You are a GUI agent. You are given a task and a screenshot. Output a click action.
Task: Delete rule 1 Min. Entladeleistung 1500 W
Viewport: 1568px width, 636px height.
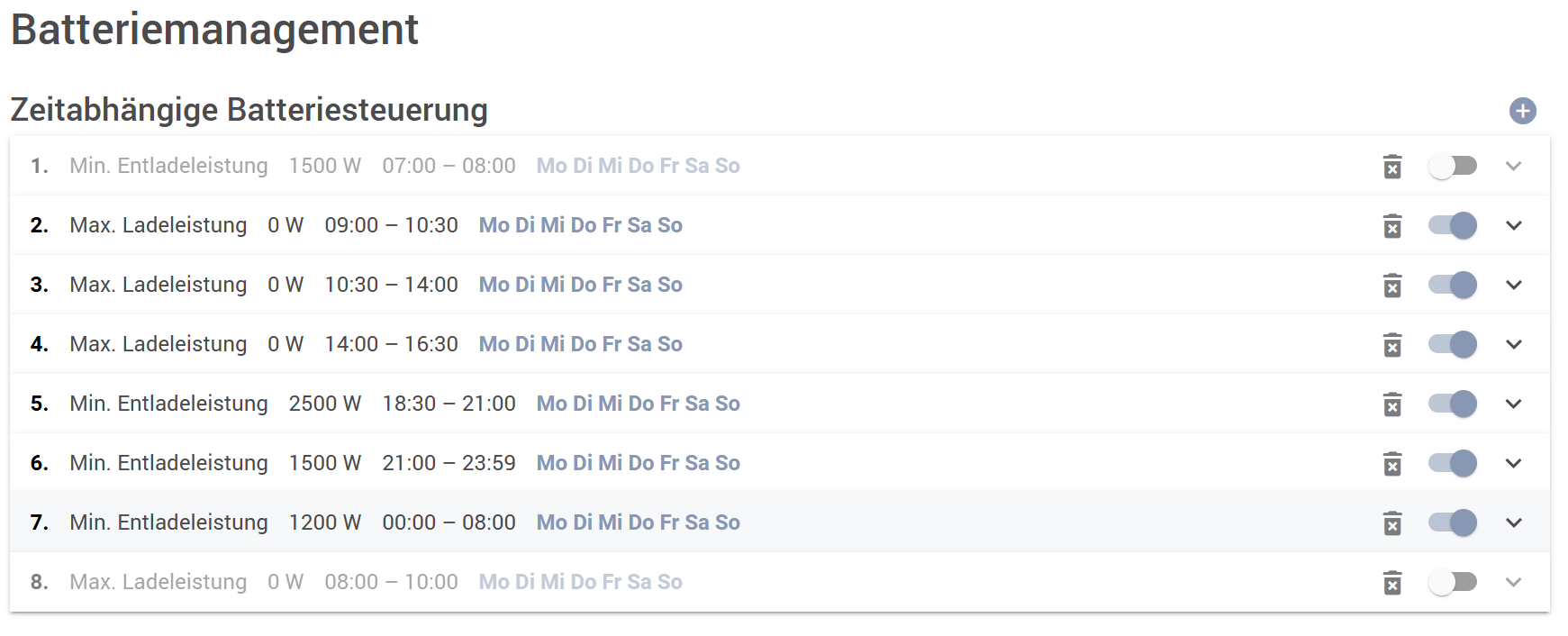point(1392,167)
